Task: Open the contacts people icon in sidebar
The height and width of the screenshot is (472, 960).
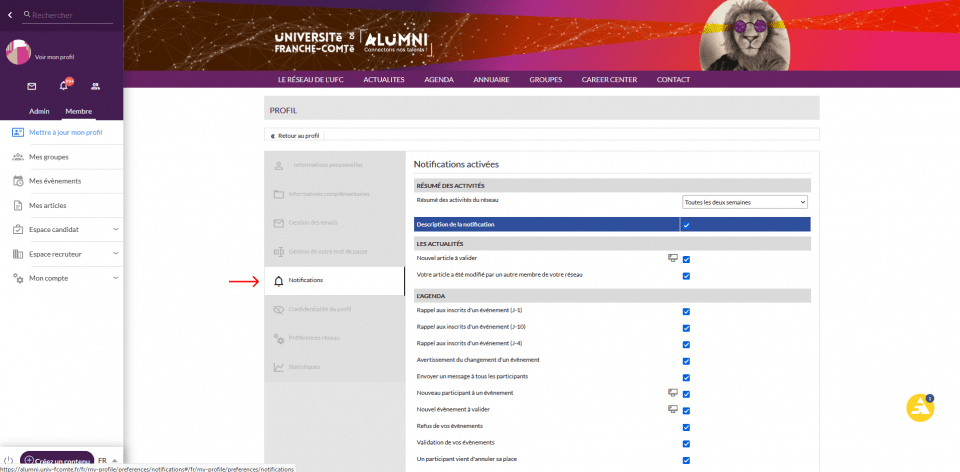Action: (x=95, y=87)
